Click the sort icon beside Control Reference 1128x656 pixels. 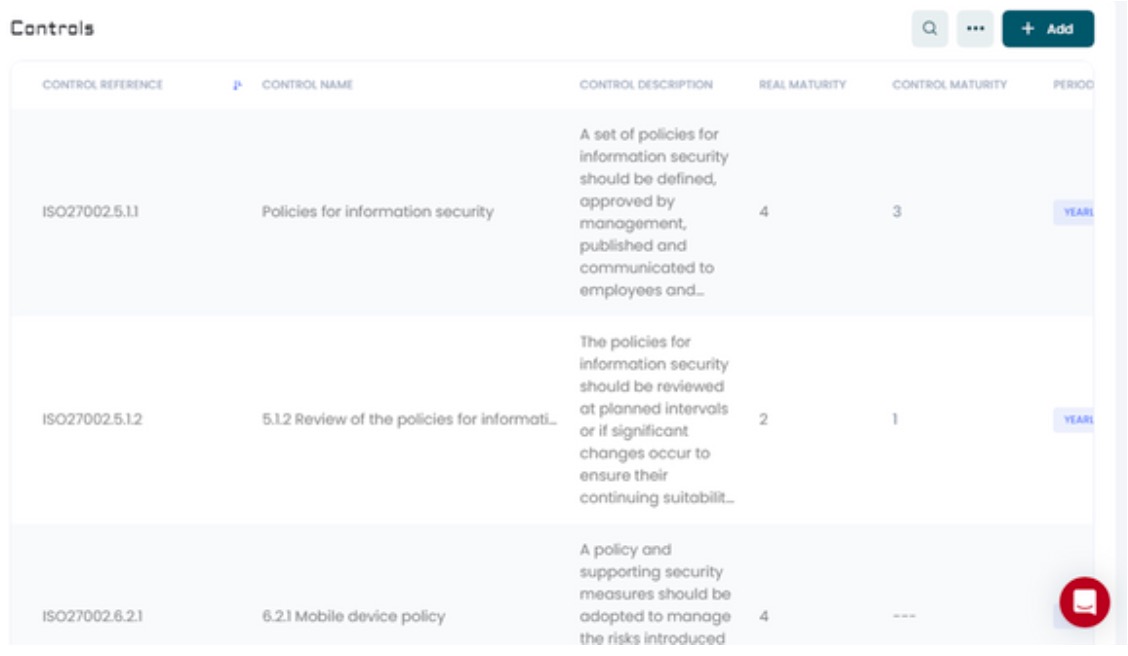(237, 86)
